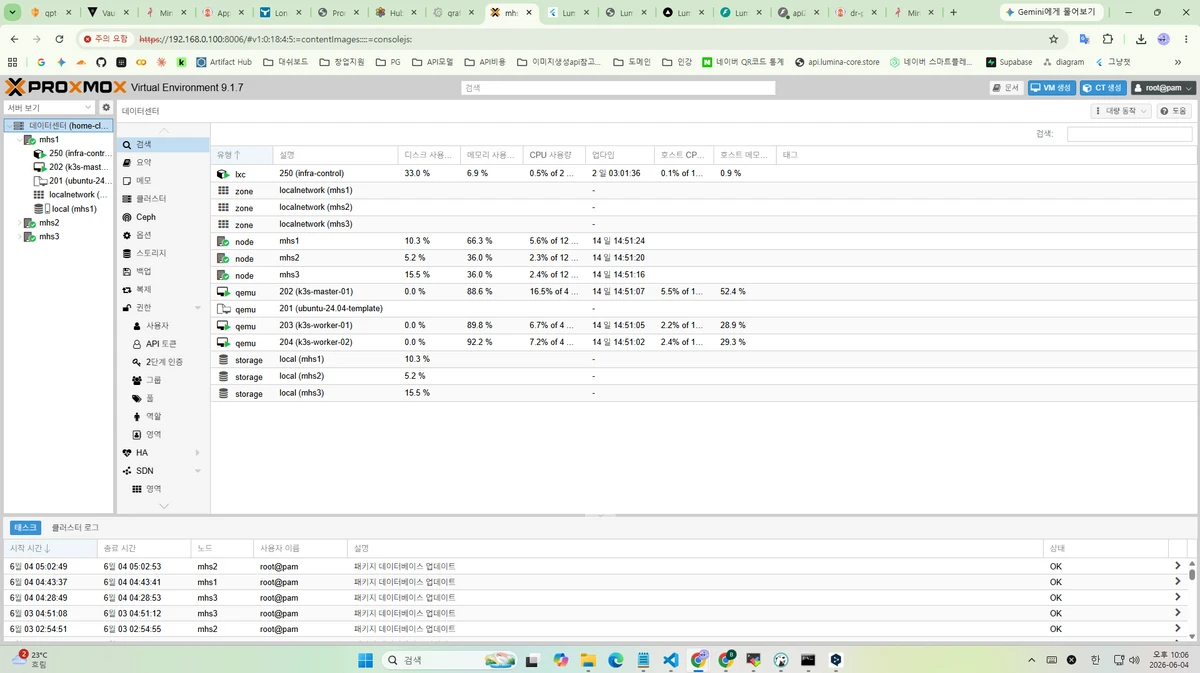Image resolution: width=1200 pixels, height=673 pixels.
Task: Click the tree view settings gear icon
Action: tap(106, 107)
